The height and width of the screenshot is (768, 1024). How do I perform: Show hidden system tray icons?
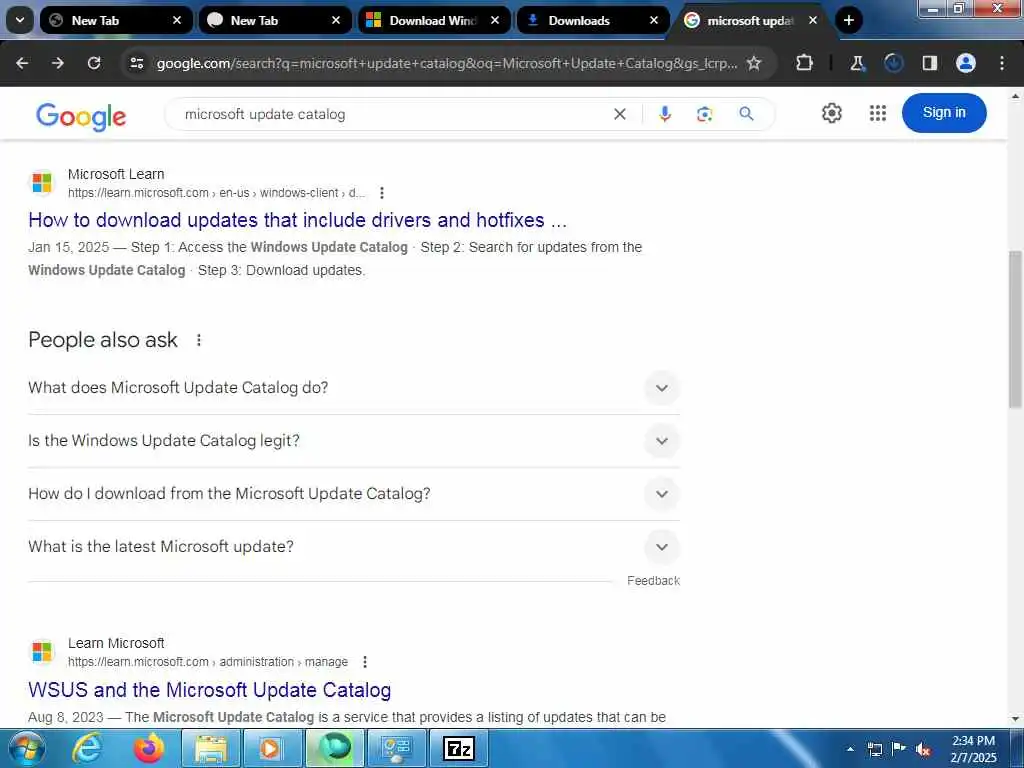[850, 749]
